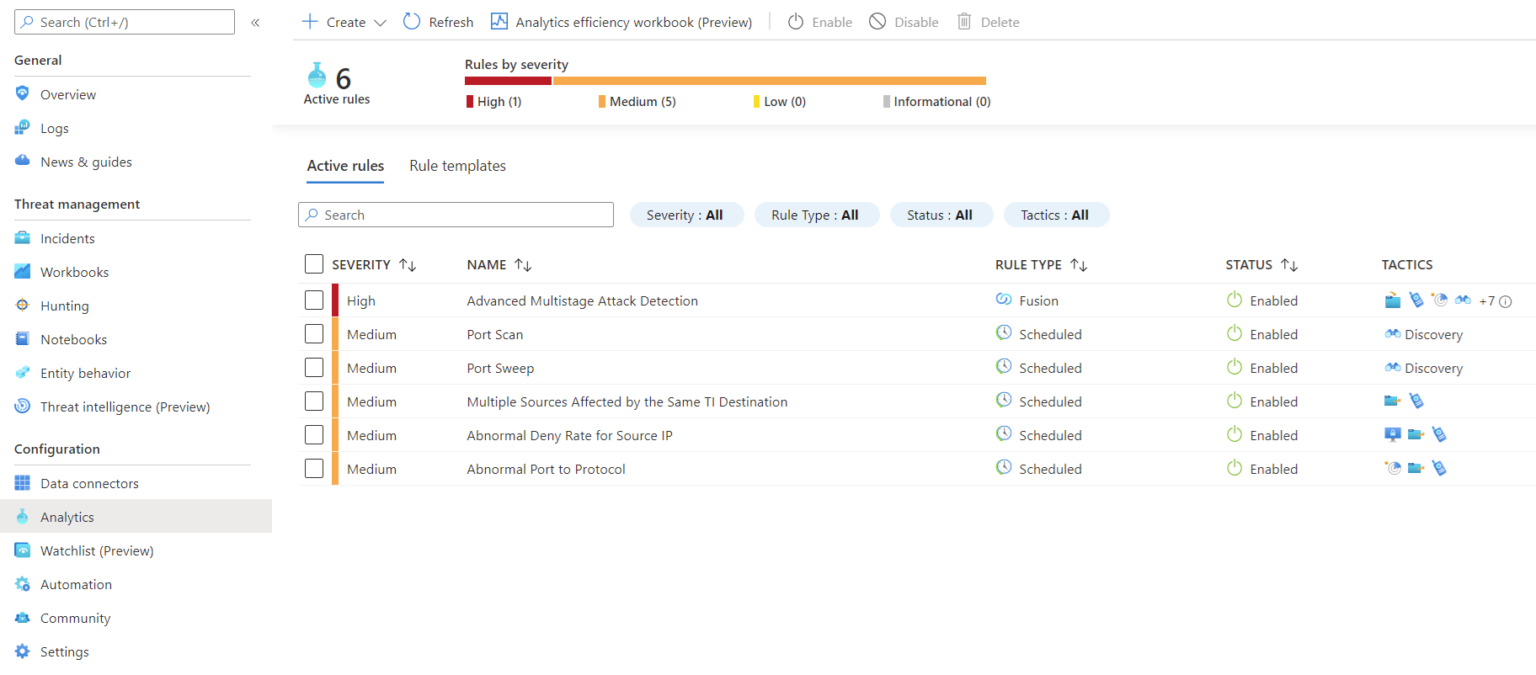
Task: Open the Automation page
Action: pos(75,584)
